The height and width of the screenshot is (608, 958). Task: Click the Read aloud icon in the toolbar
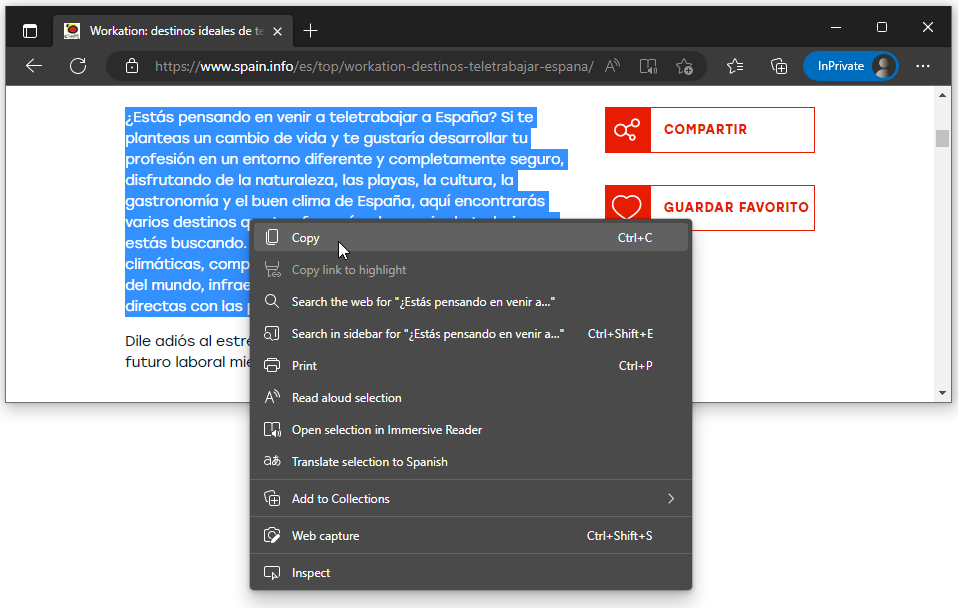(611, 65)
